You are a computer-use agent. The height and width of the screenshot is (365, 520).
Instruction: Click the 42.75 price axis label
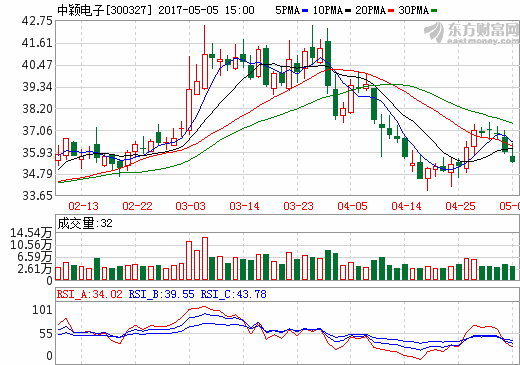click(37, 21)
